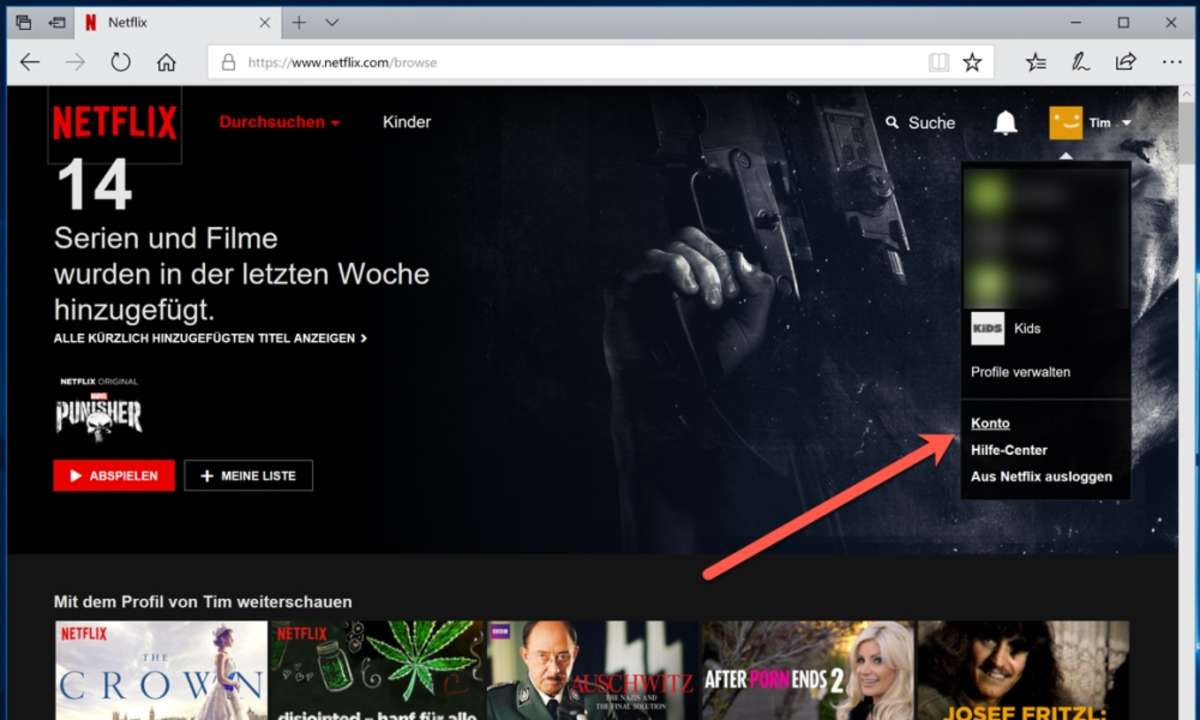The width and height of the screenshot is (1200, 720).
Task: Choose Konto in profile menu
Action: [x=990, y=423]
